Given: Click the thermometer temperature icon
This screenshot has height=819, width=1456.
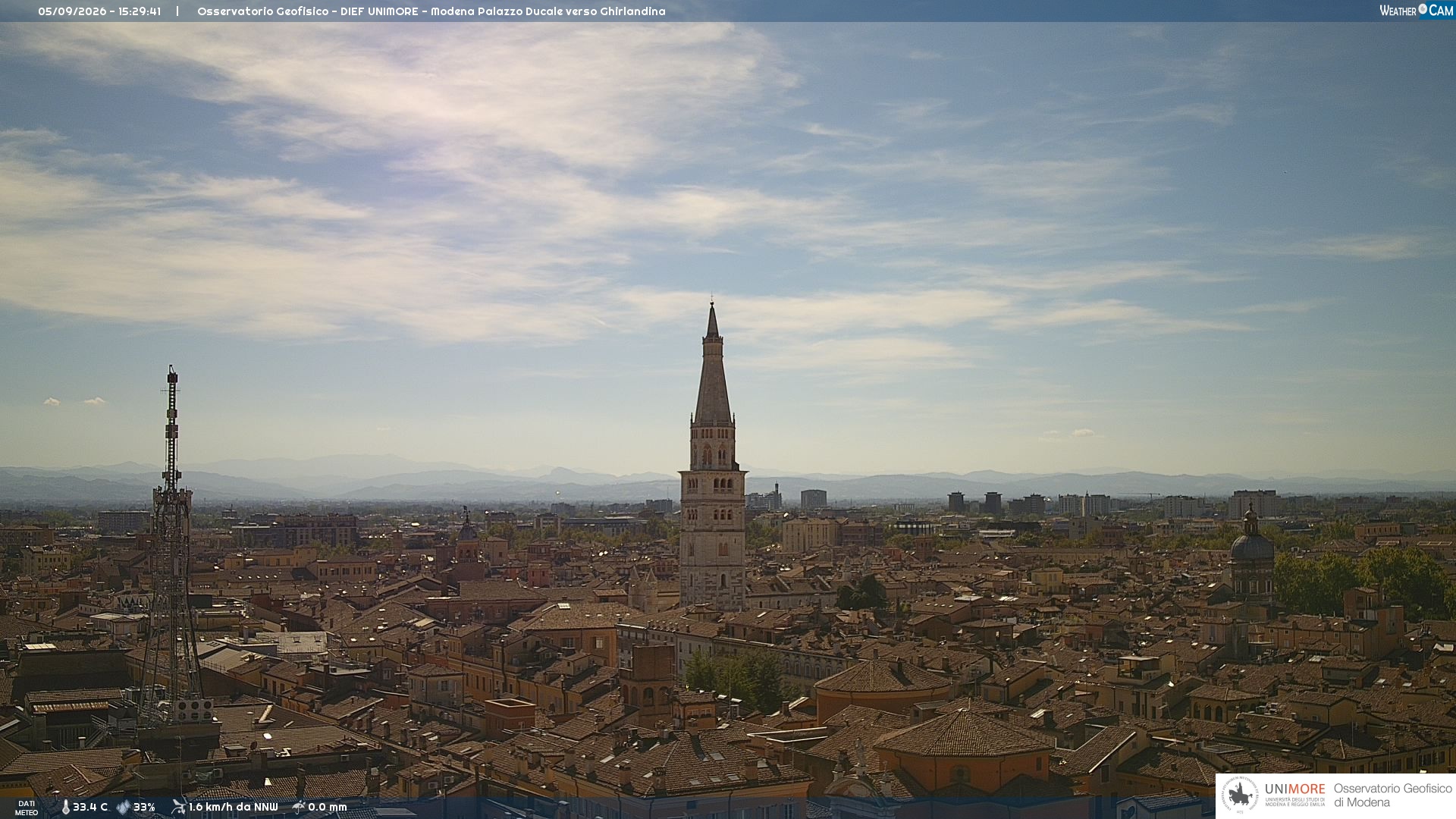Looking at the screenshot, I should point(65,808).
